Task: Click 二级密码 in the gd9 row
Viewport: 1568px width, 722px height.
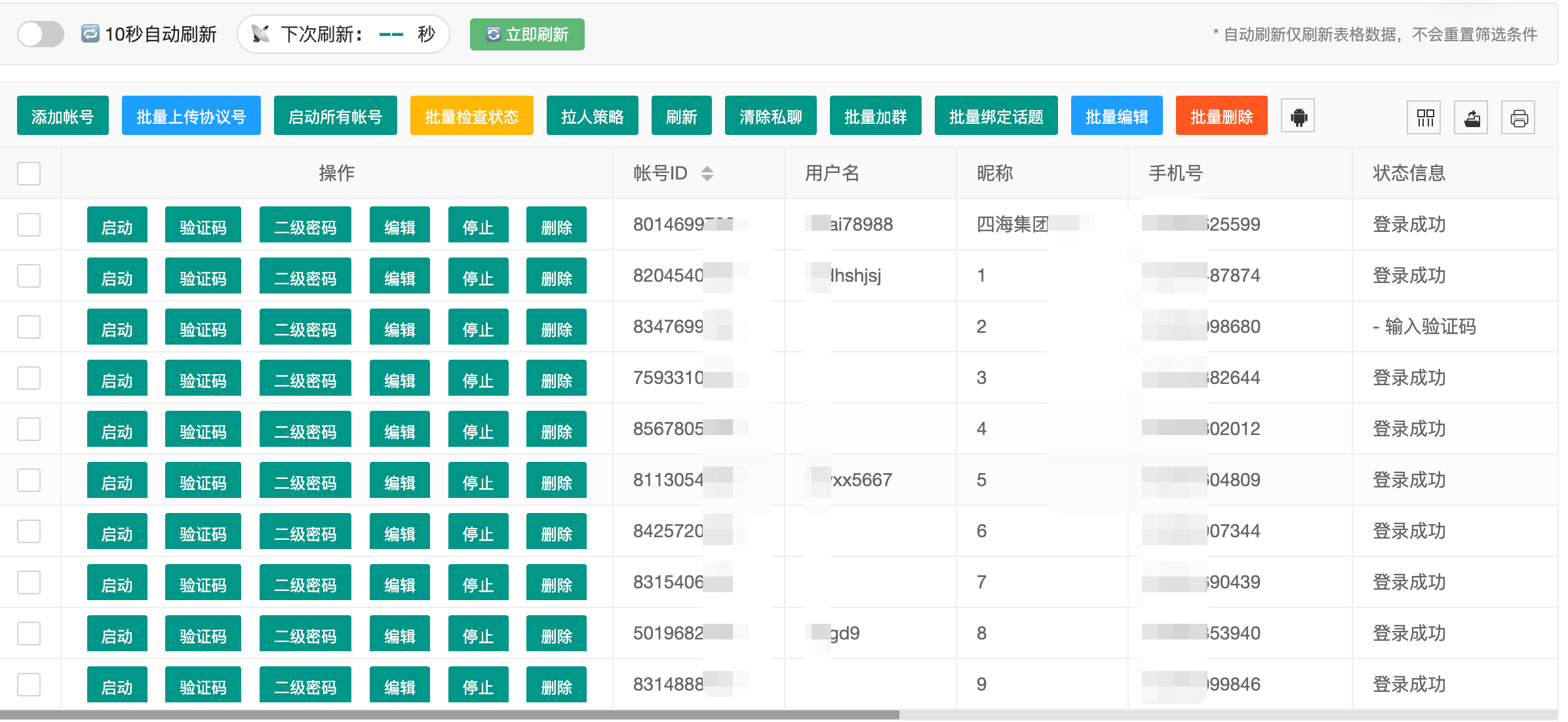Action: (x=305, y=634)
